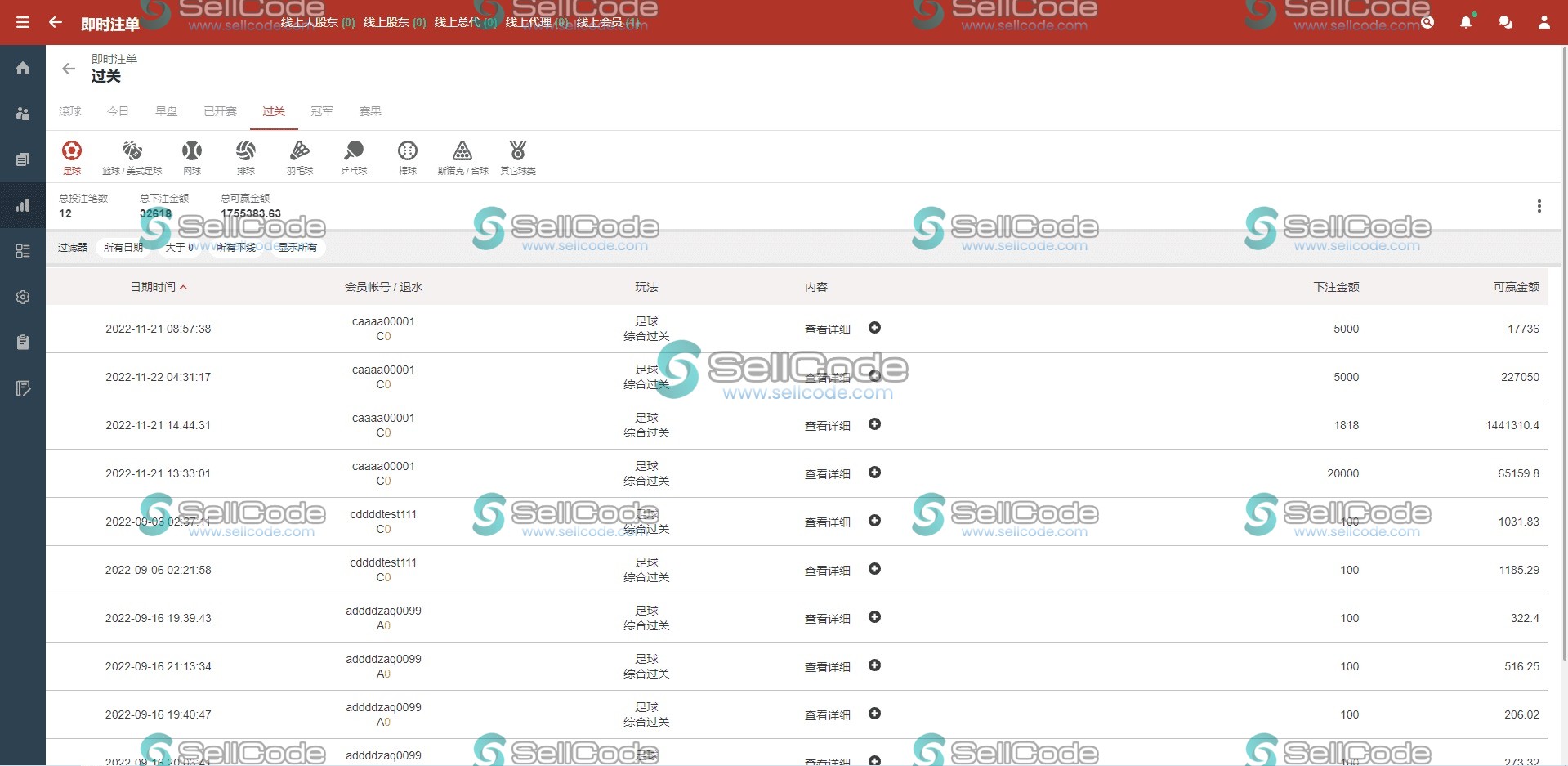Select the 斯诺克/台球 icon

462,156
